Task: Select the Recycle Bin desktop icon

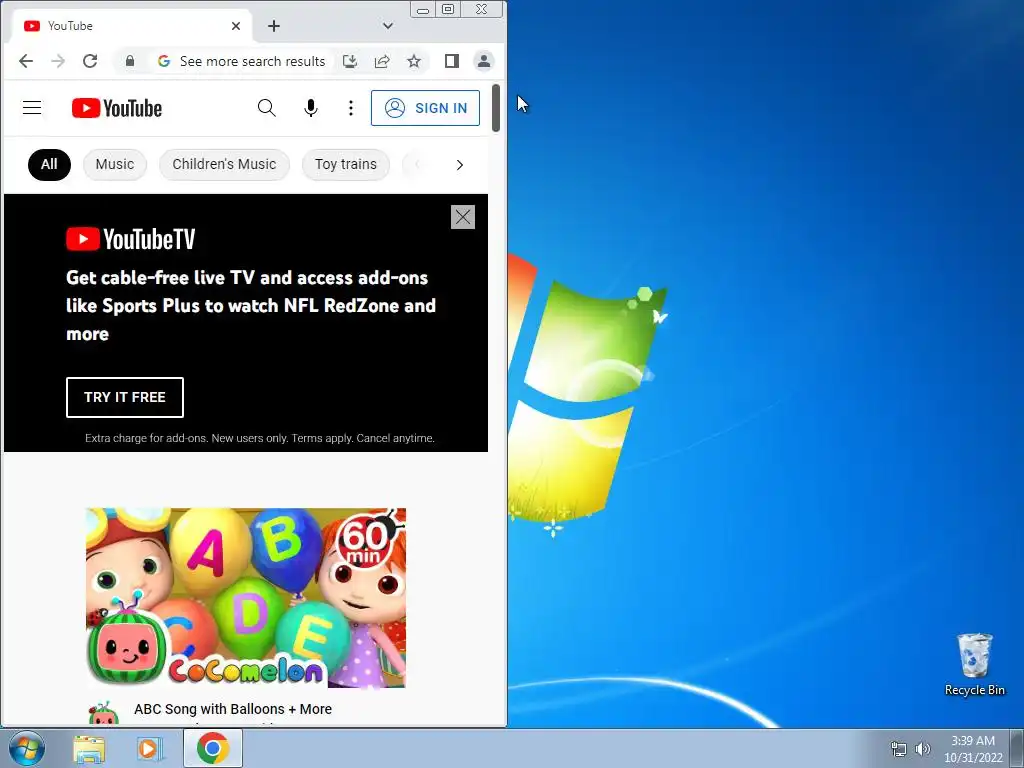Action: 975,664
